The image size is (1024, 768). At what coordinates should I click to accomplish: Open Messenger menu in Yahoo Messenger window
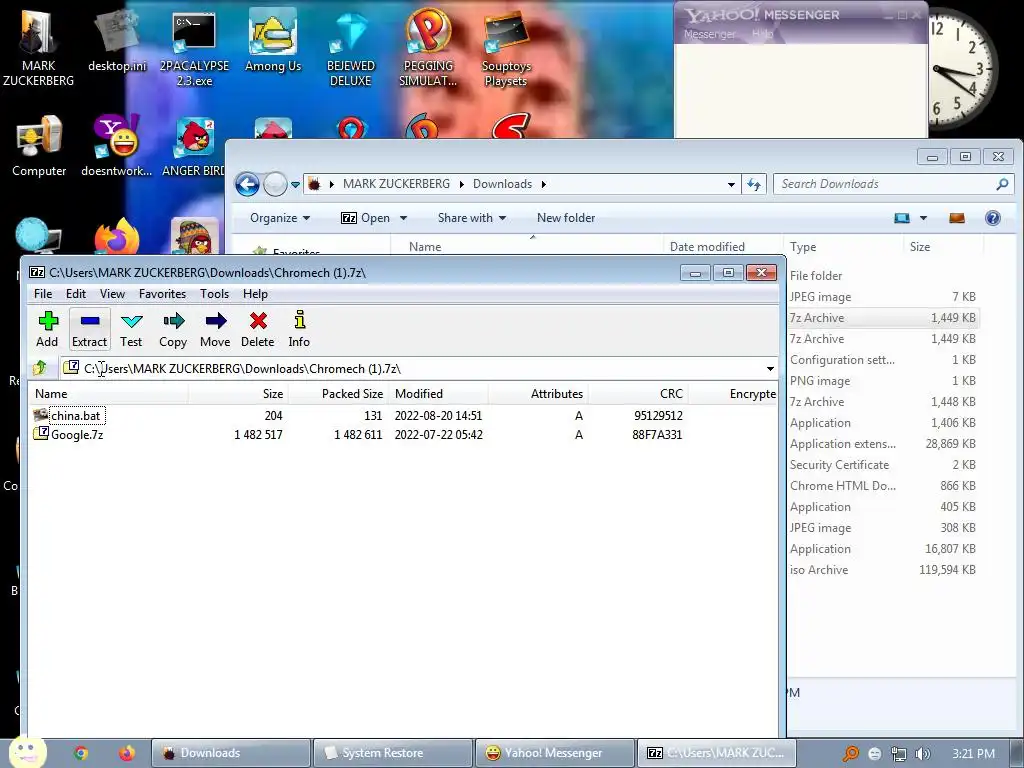pyautogui.click(x=710, y=34)
